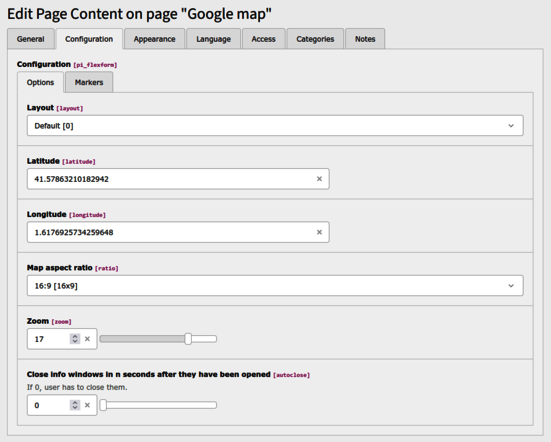Click the autoclose slider handle
This screenshot has width=551, height=442.
click(103, 405)
